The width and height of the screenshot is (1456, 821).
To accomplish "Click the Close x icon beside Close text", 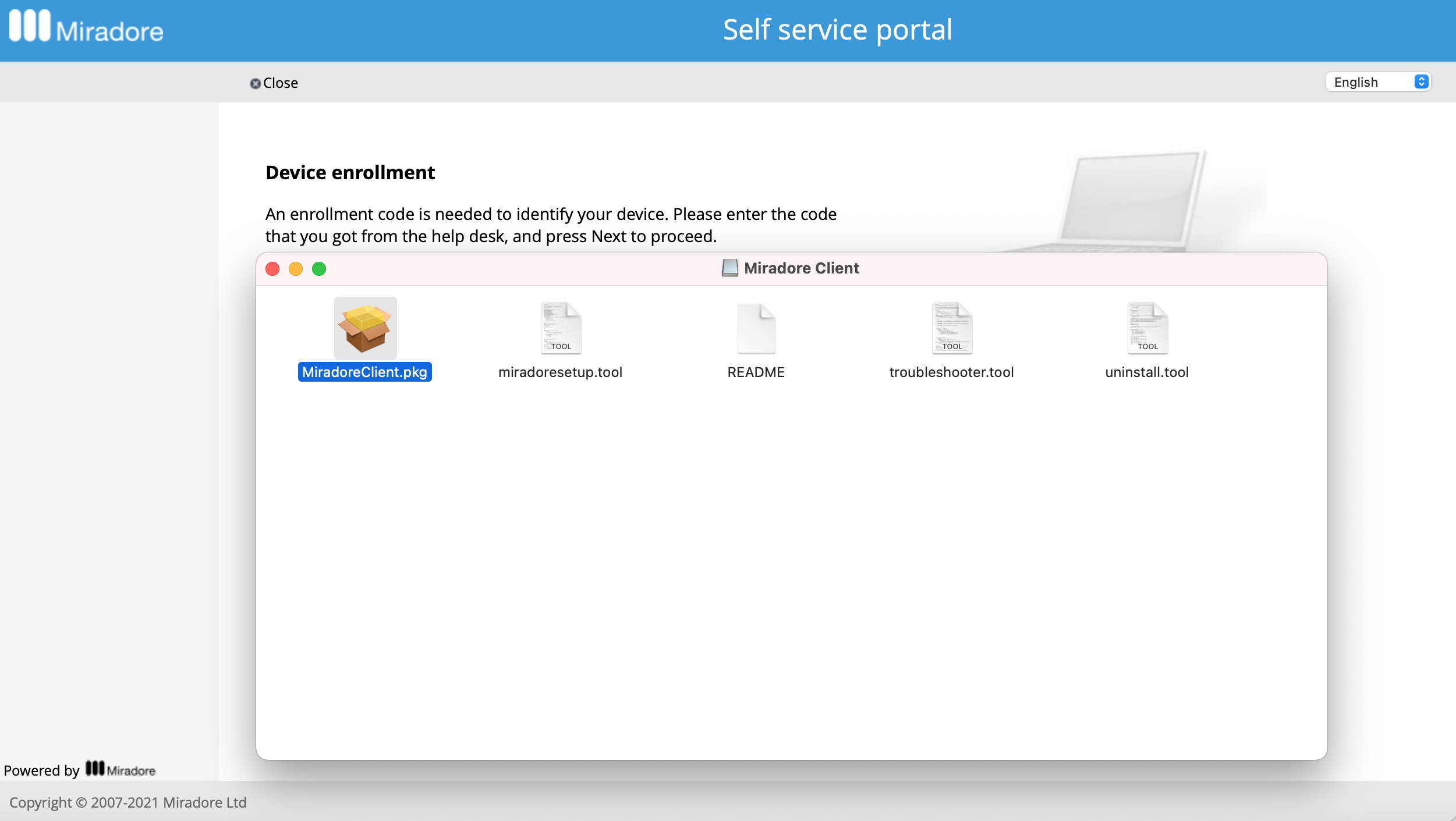I will (255, 84).
